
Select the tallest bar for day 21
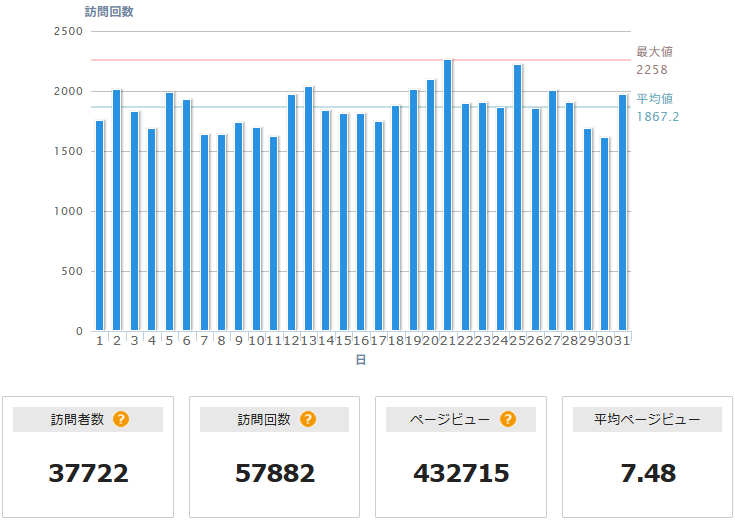click(448, 195)
